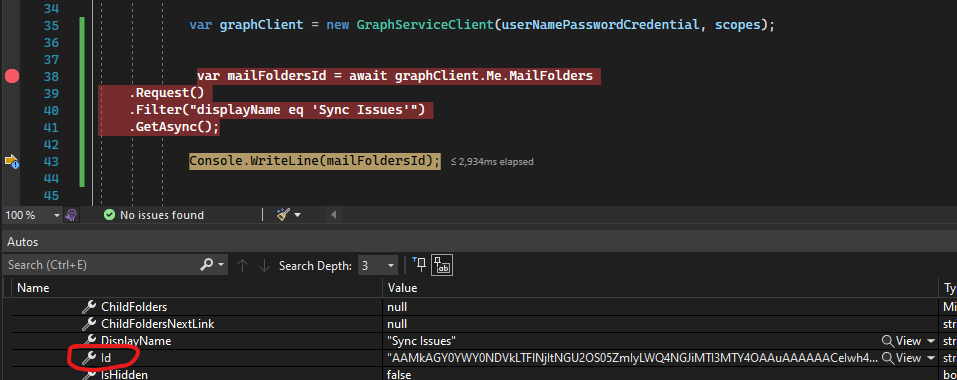Click mailFoldersId variable on line 38
The image size is (957, 380).
(277, 76)
